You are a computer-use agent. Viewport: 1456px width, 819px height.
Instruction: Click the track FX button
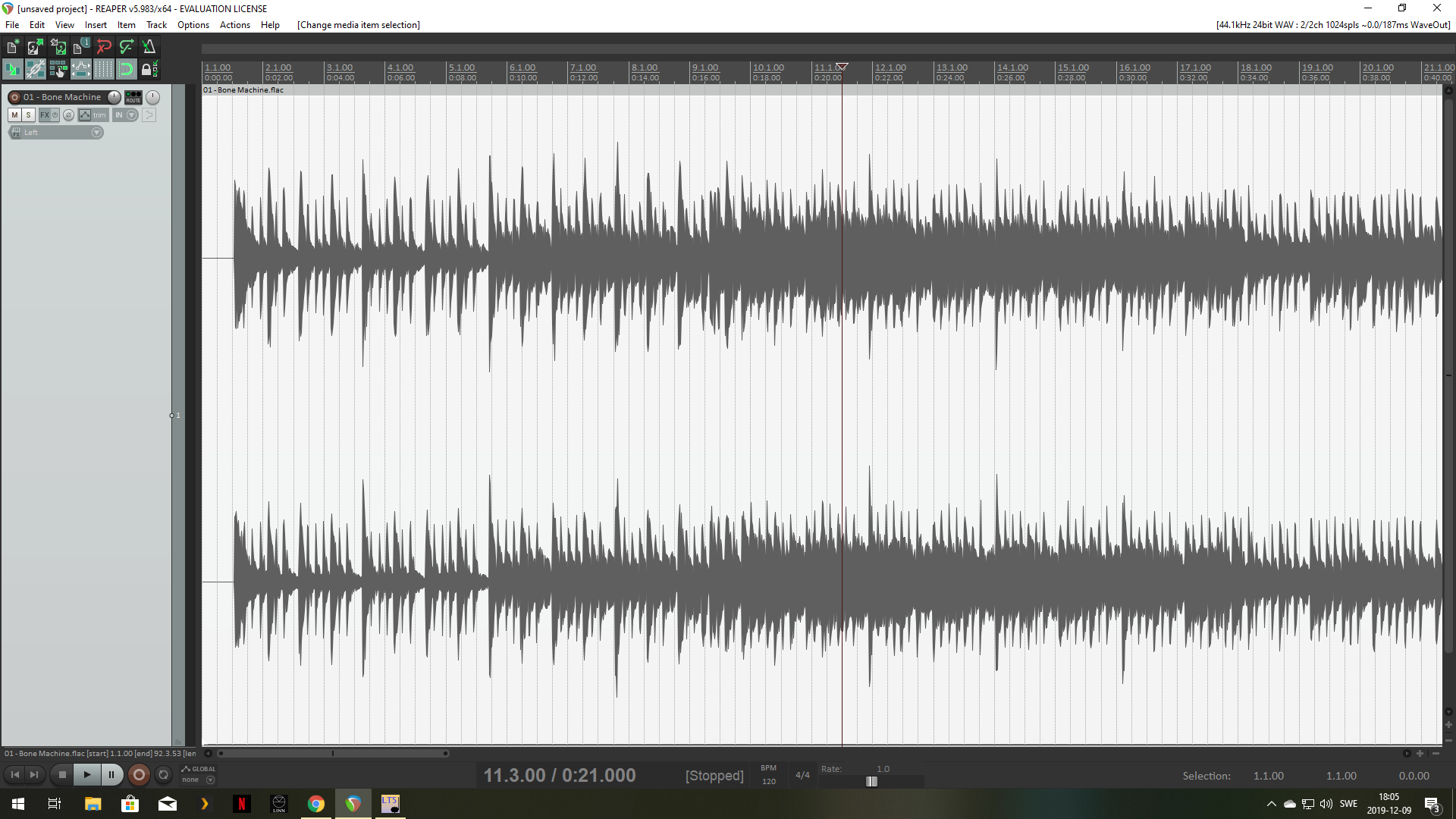tap(45, 115)
